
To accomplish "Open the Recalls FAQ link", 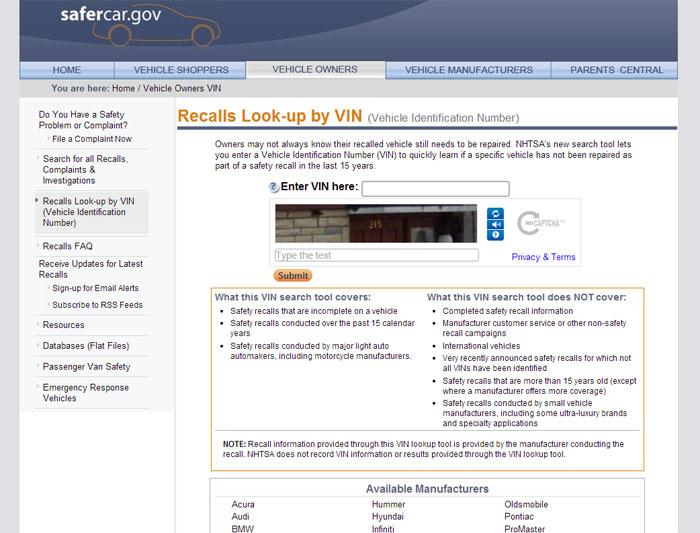I will click(67, 246).
